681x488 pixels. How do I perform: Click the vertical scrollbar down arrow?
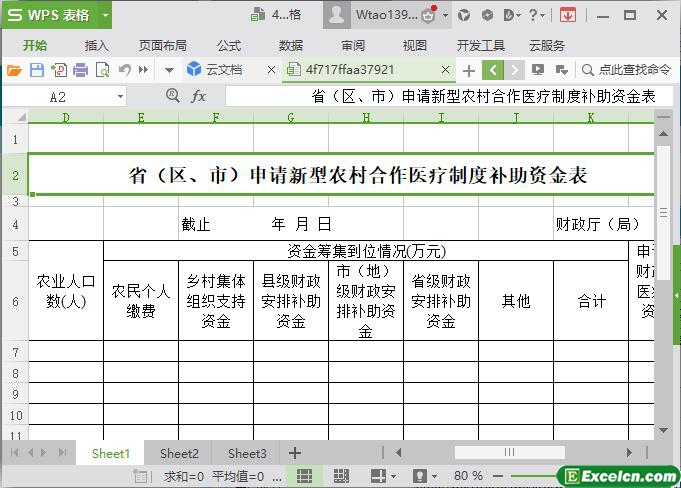pyautogui.click(x=663, y=430)
